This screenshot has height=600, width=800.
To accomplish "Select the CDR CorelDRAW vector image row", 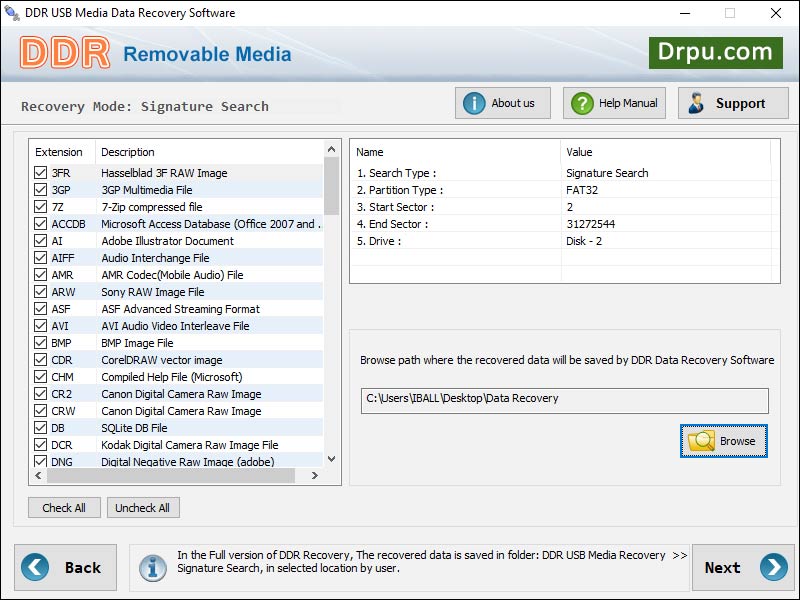I will 180,360.
